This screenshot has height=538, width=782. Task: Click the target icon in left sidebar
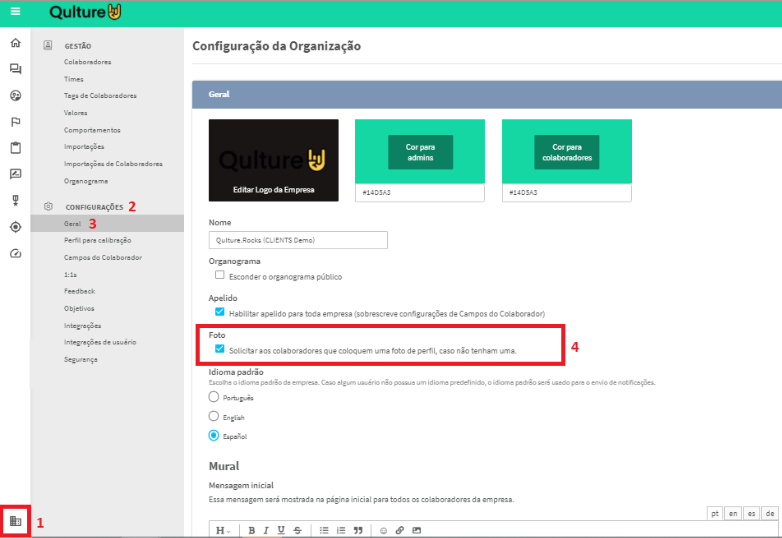[15, 227]
